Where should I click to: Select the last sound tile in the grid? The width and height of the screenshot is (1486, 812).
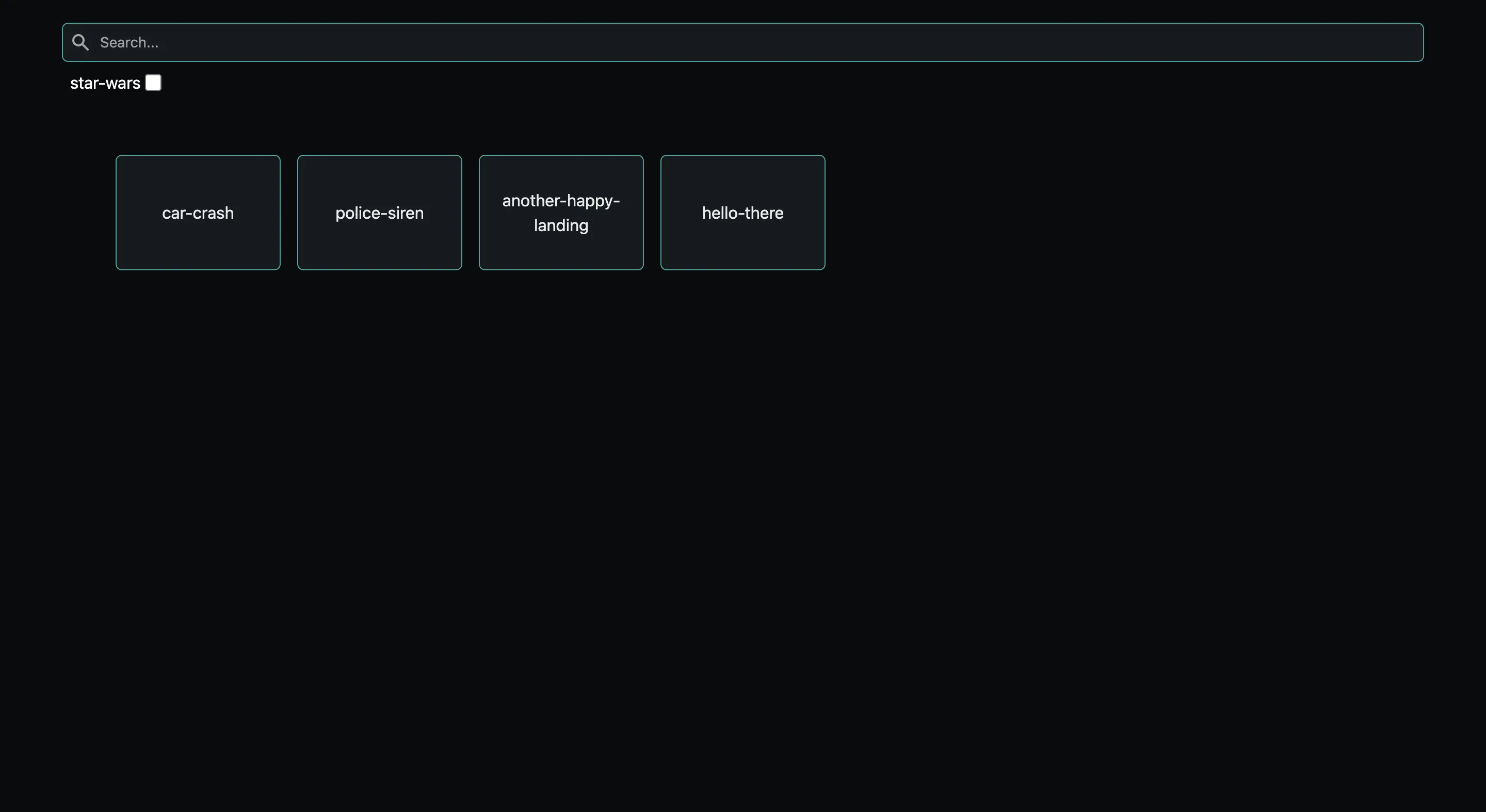[742, 212]
